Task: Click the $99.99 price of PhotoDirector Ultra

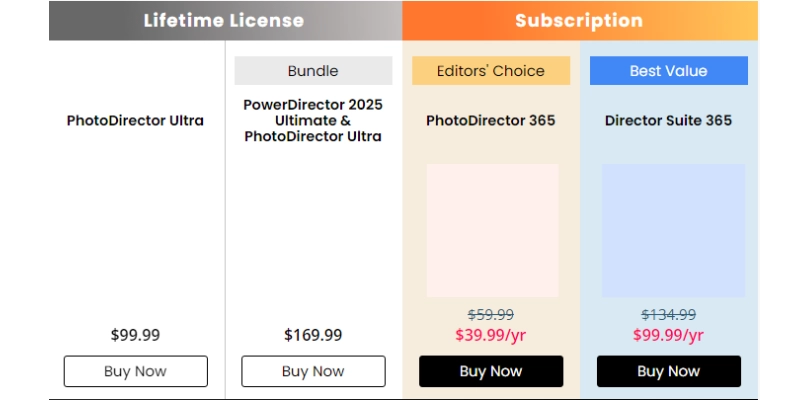Action: pyautogui.click(x=135, y=335)
